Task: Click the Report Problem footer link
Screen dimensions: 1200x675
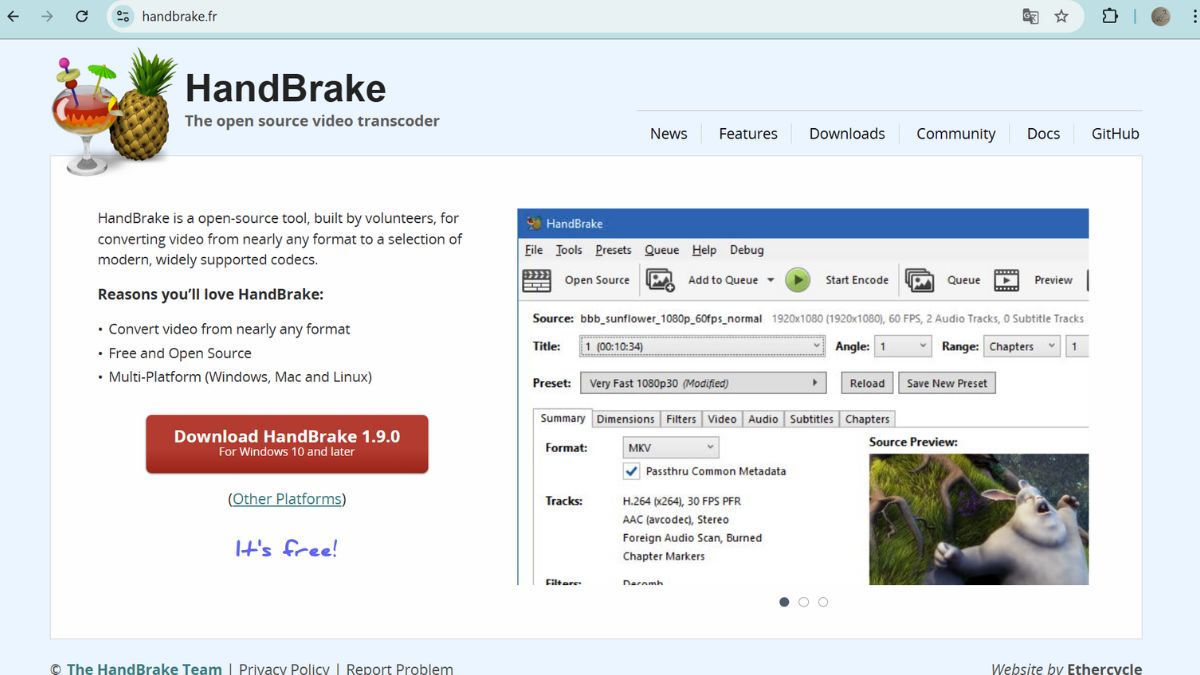Action: [399, 669]
